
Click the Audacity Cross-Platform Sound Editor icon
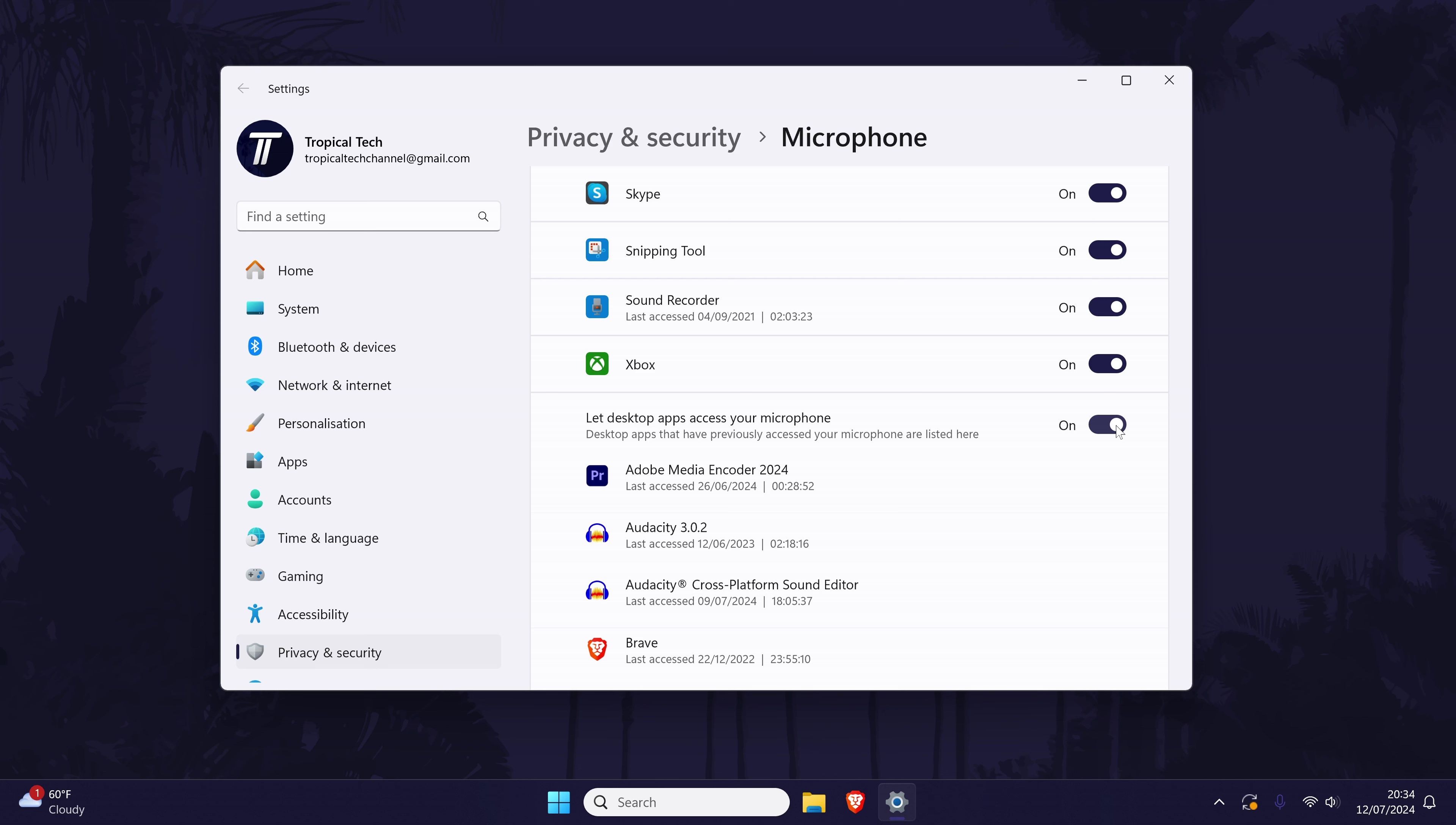pos(596,591)
